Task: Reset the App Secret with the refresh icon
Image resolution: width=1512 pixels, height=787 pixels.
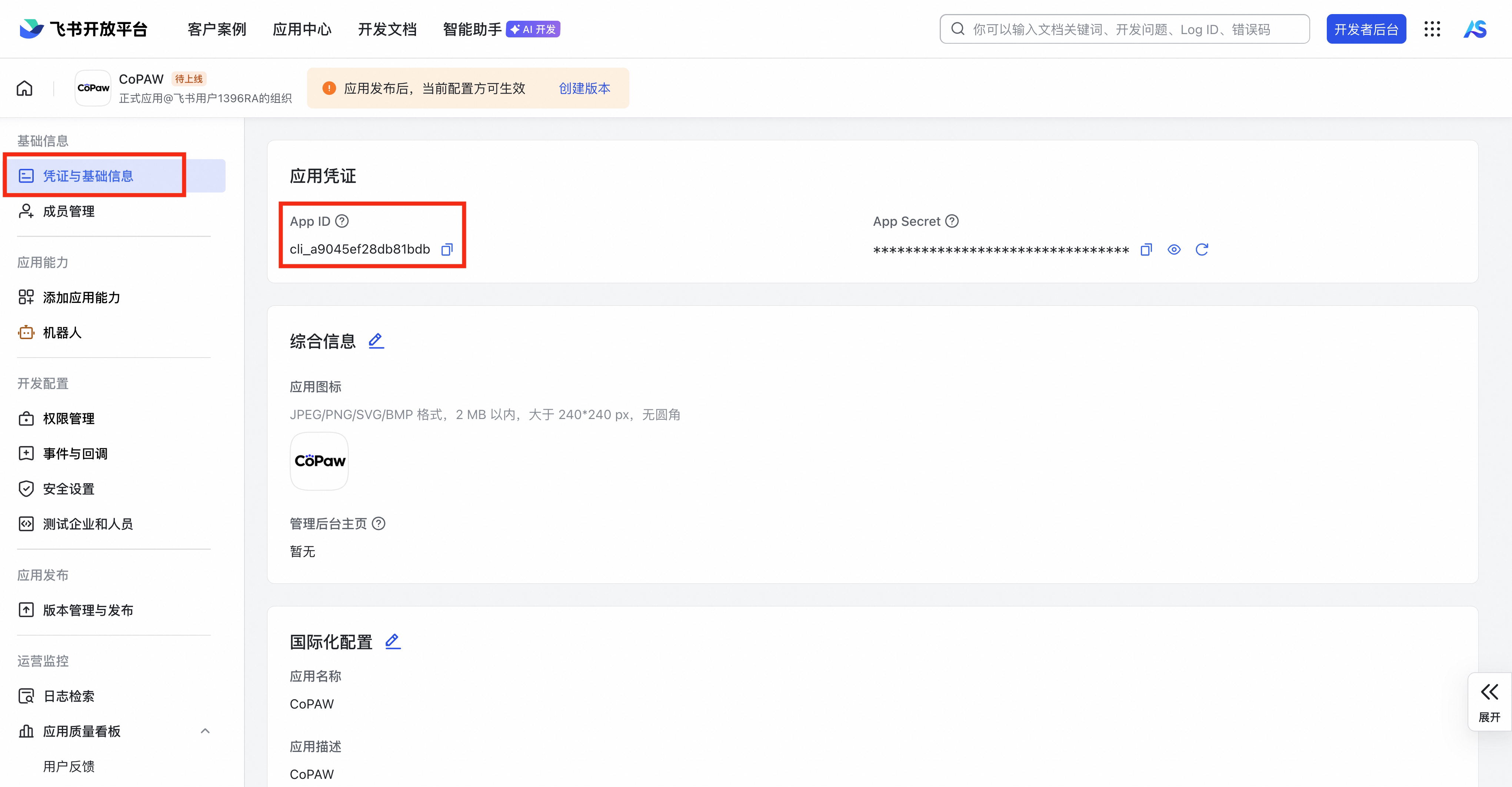Action: [1202, 250]
